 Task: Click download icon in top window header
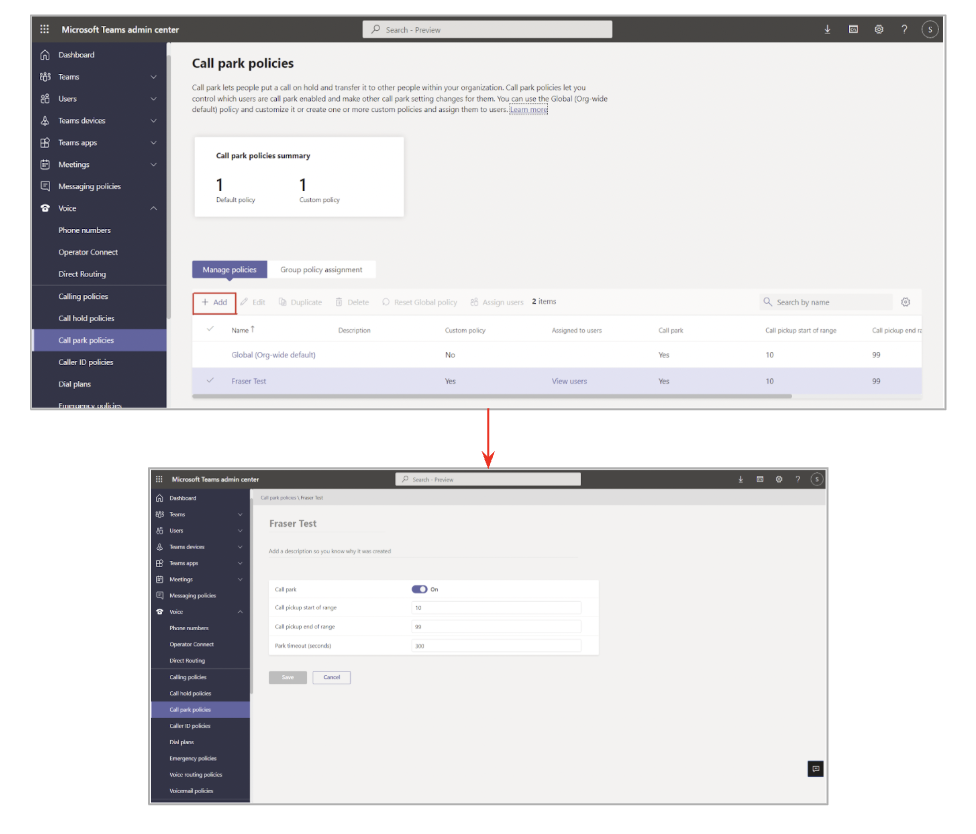(x=827, y=29)
